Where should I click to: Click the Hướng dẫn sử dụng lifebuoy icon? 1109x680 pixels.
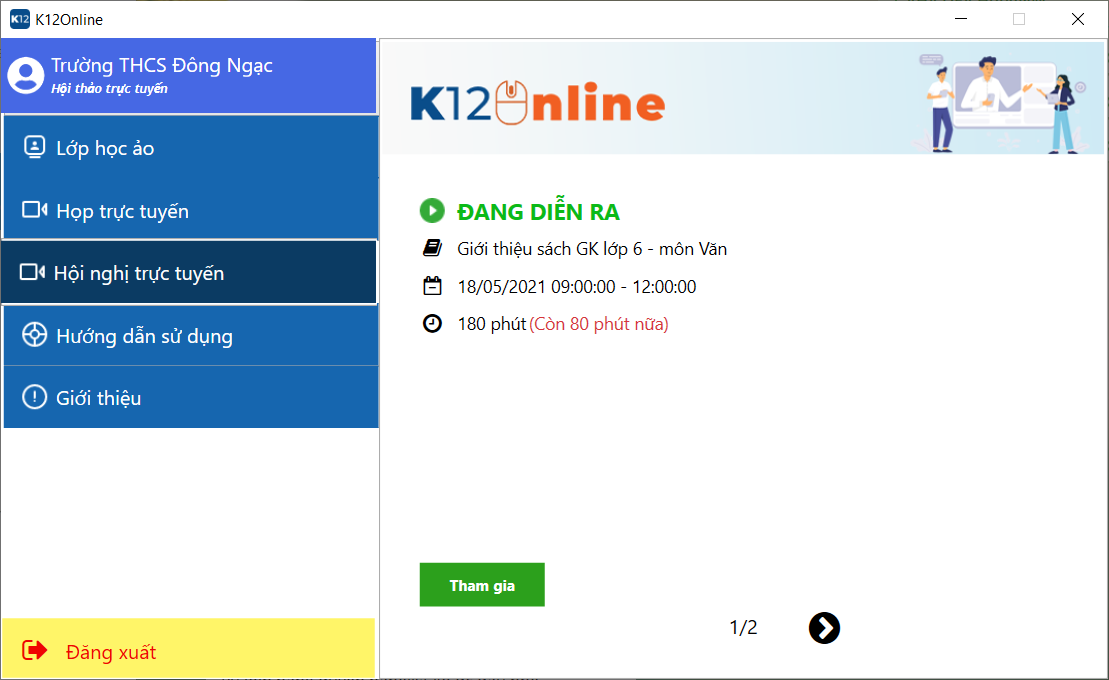coord(35,335)
